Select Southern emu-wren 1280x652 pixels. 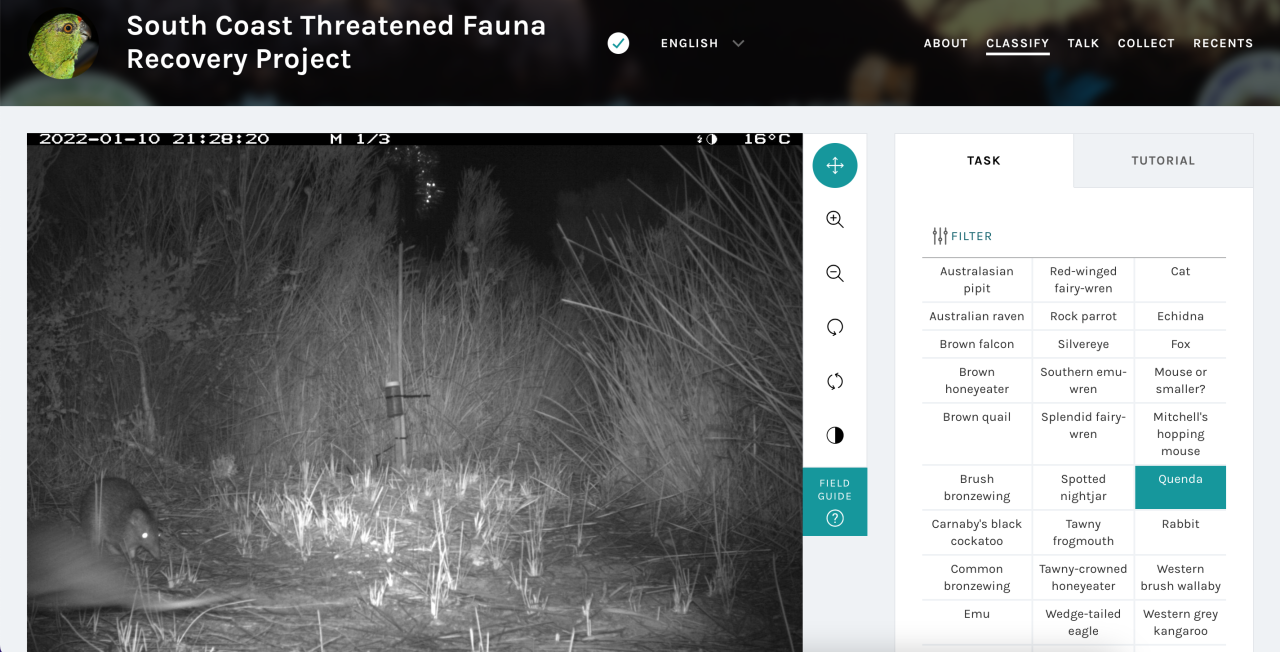click(1083, 380)
